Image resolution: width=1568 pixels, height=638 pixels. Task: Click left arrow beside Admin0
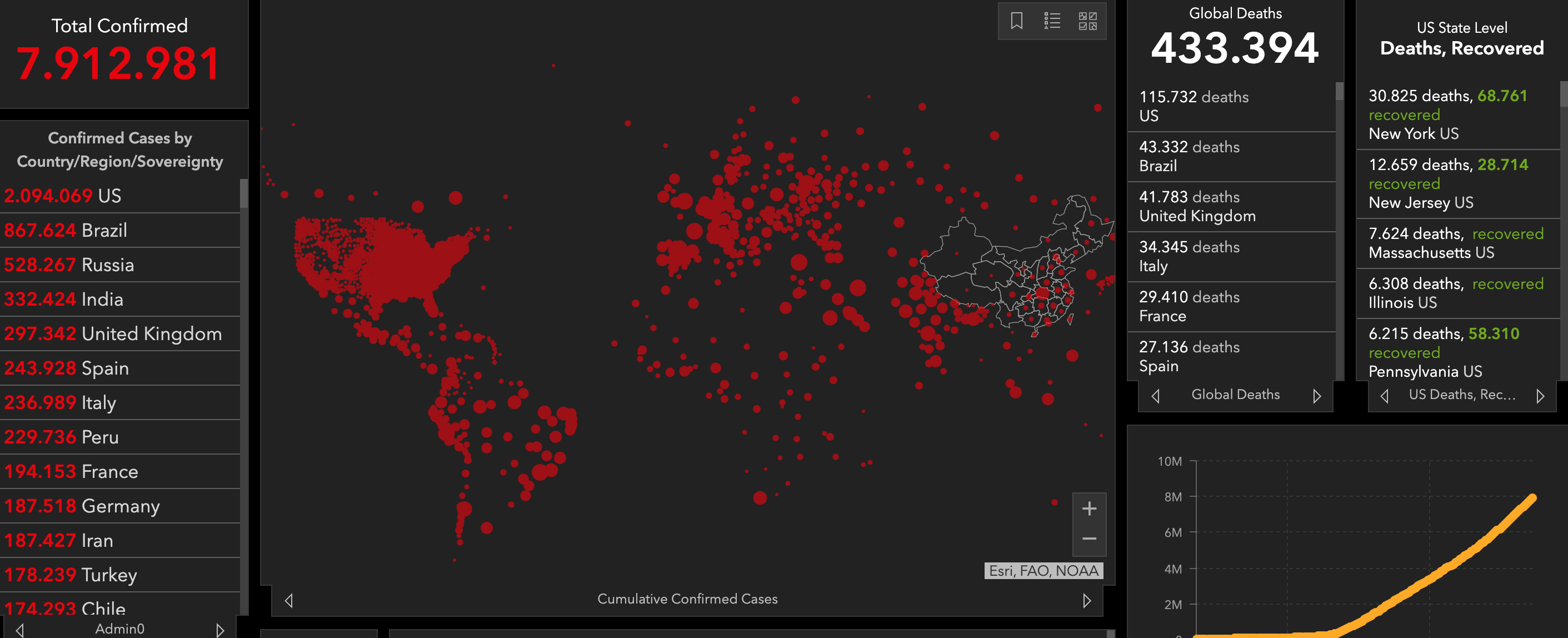pos(20,630)
